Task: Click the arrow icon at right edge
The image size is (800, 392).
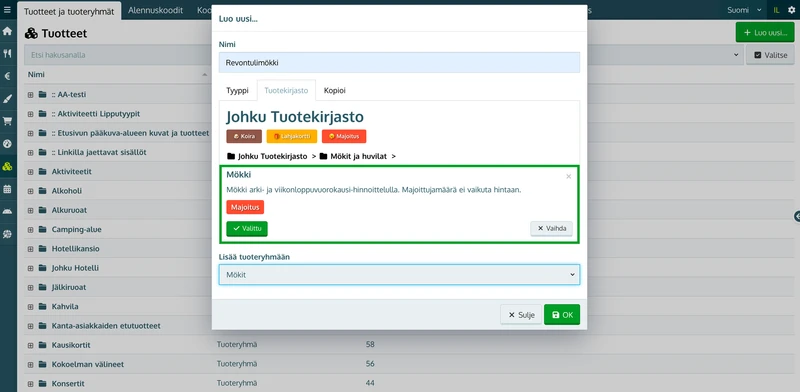Action: [796, 216]
